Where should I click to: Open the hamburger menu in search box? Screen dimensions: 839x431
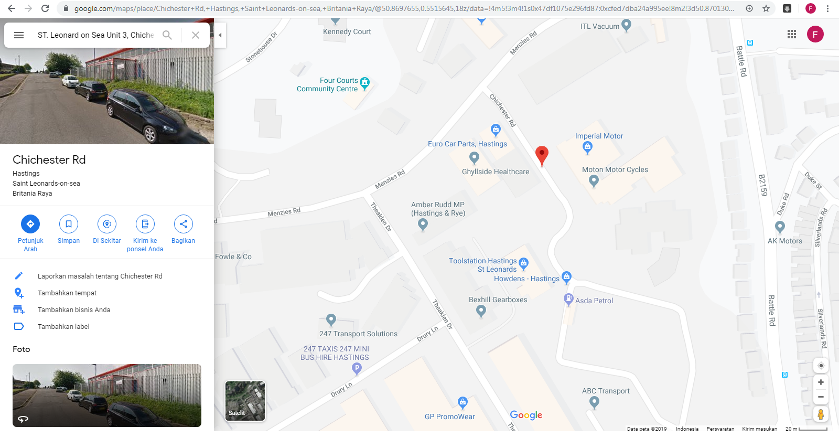[x=19, y=35]
